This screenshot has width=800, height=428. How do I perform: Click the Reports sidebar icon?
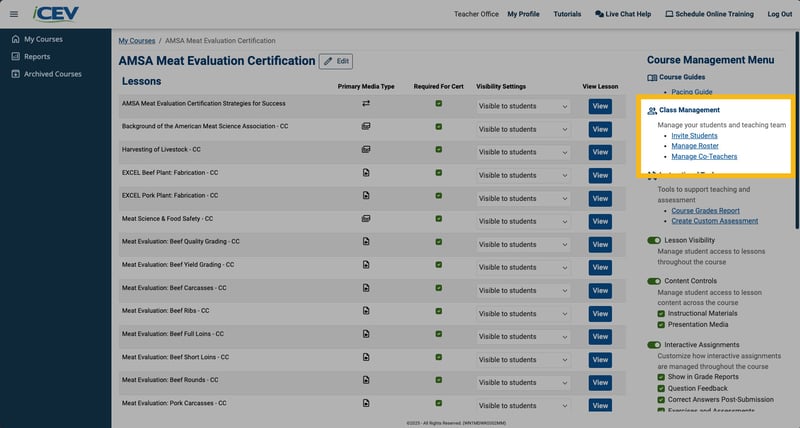point(15,56)
